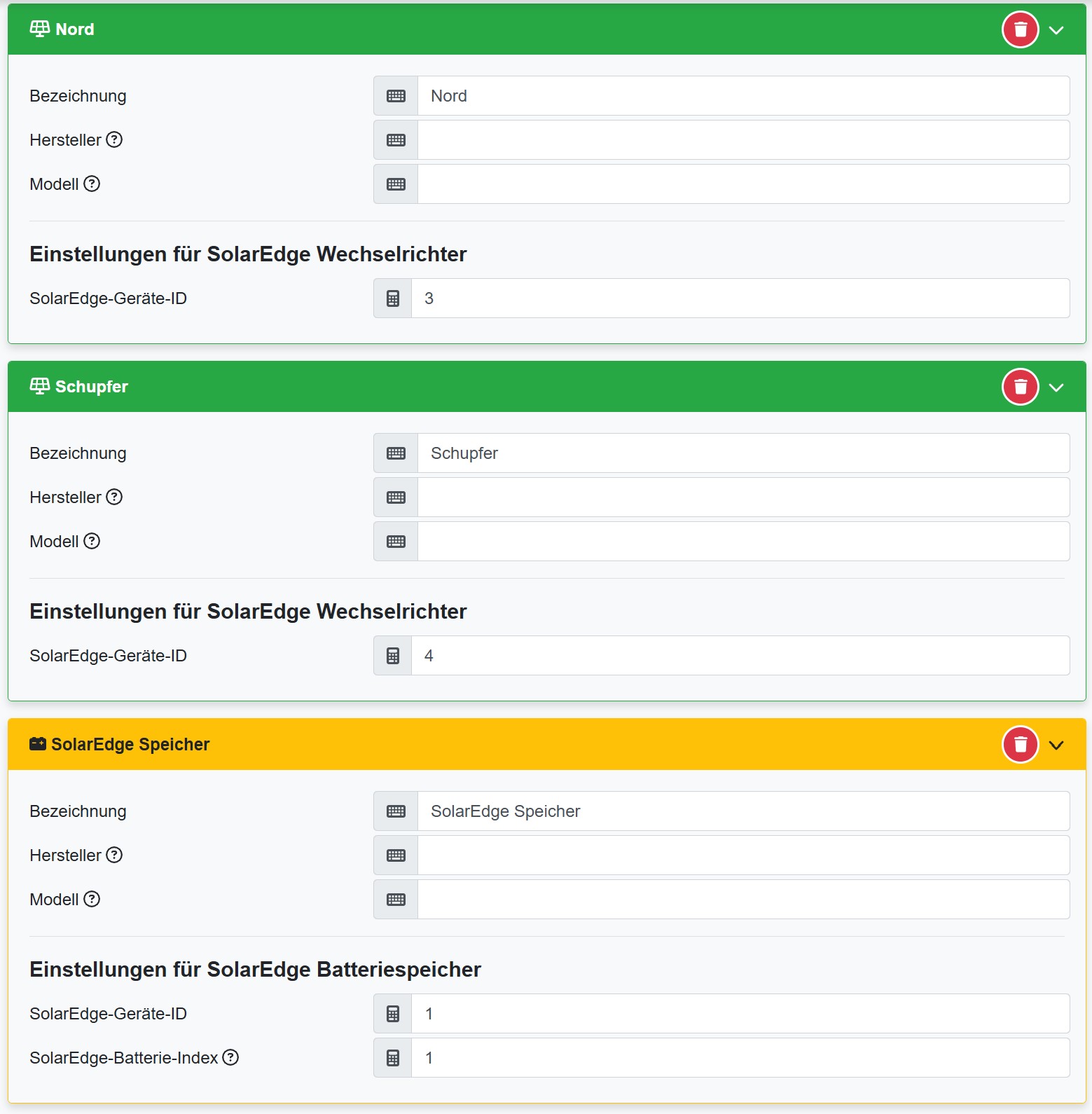Viewport: 1092px width, 1114px height.
Task: Collapse the Schupfer section
Action: click(1056, 387)
